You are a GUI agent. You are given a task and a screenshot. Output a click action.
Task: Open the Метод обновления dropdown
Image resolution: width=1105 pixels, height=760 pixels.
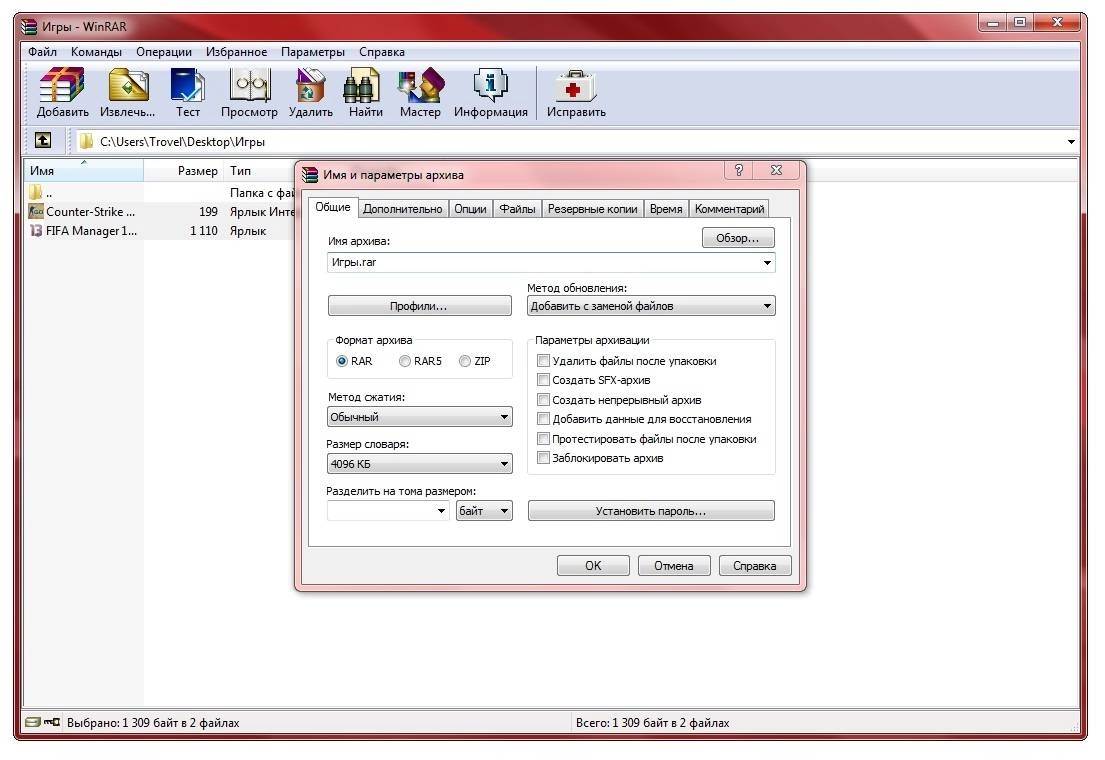[651, 306]
